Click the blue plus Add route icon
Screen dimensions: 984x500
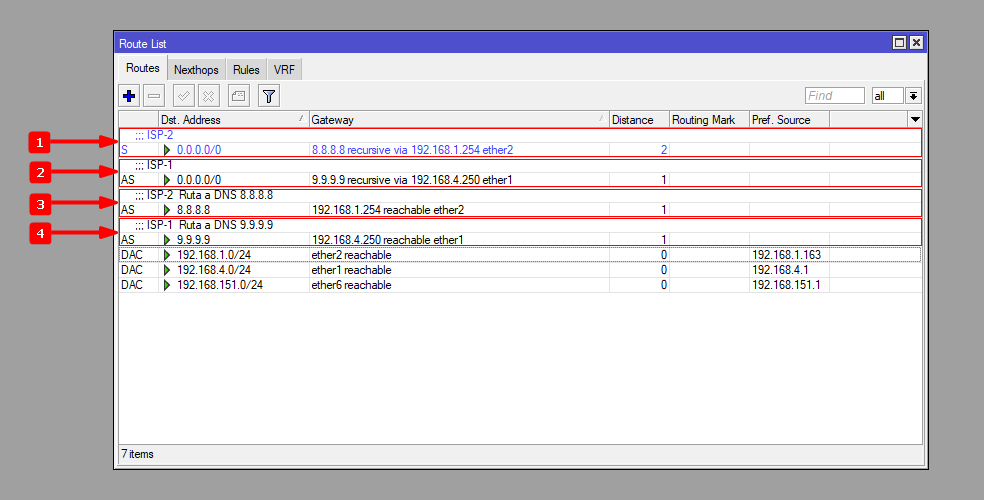click(x=129, y=96)
